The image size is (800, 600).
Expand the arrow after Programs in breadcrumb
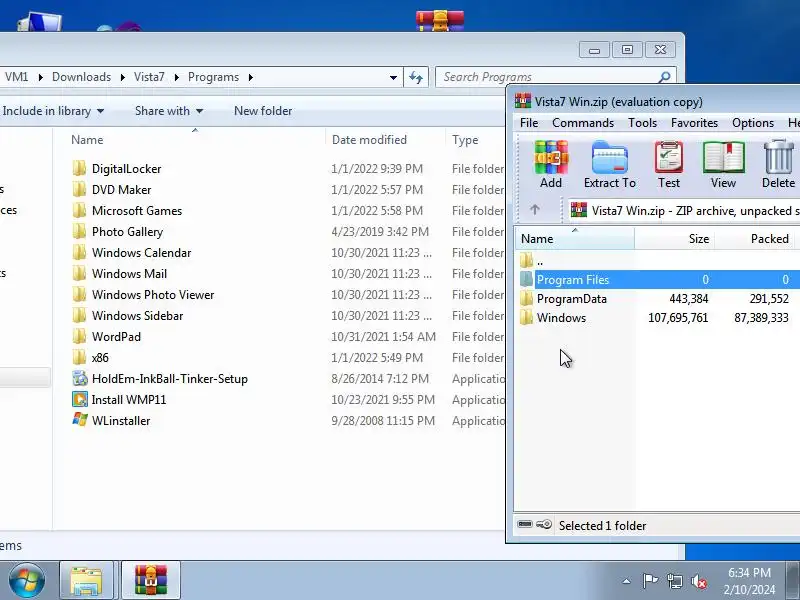[x=251, y=77]
